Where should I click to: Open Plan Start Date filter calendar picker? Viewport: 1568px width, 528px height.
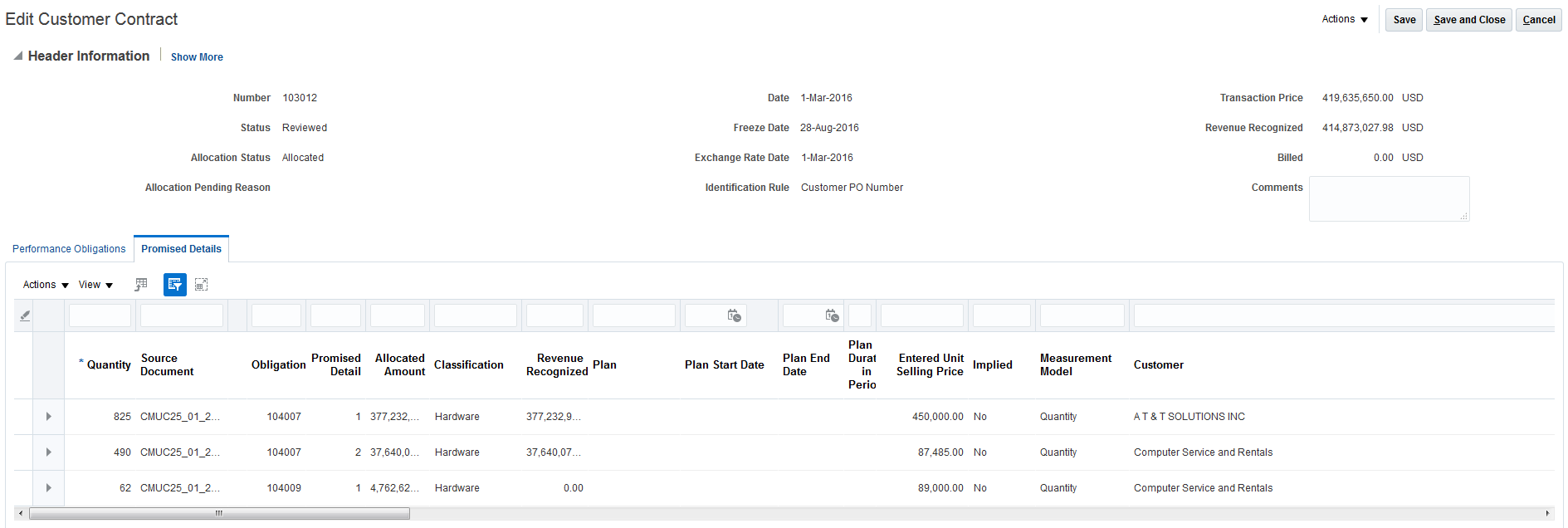pyautogui.click(x=734, y=315)
